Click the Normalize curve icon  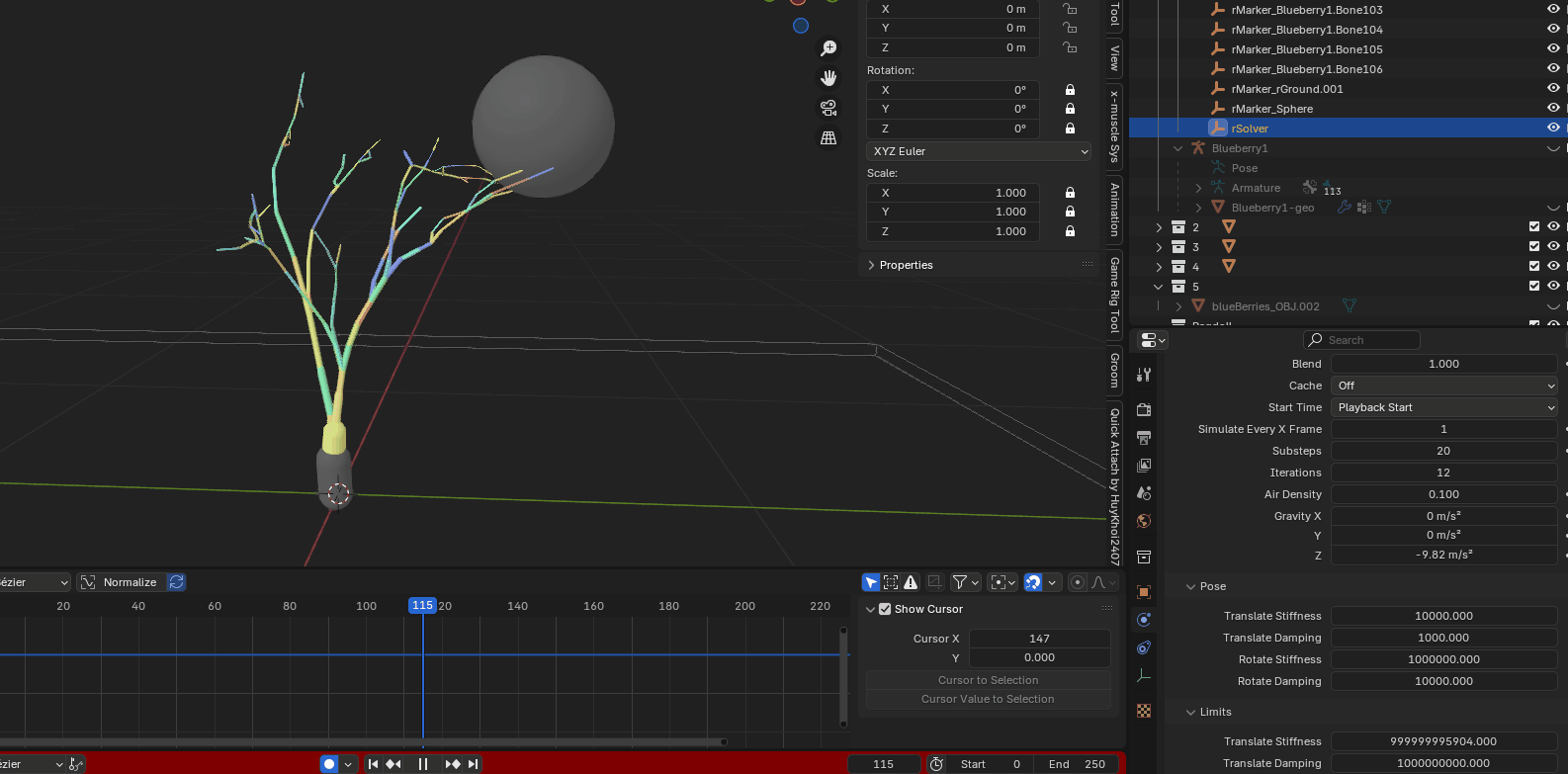pyautogui.click(x=88, y=582)
